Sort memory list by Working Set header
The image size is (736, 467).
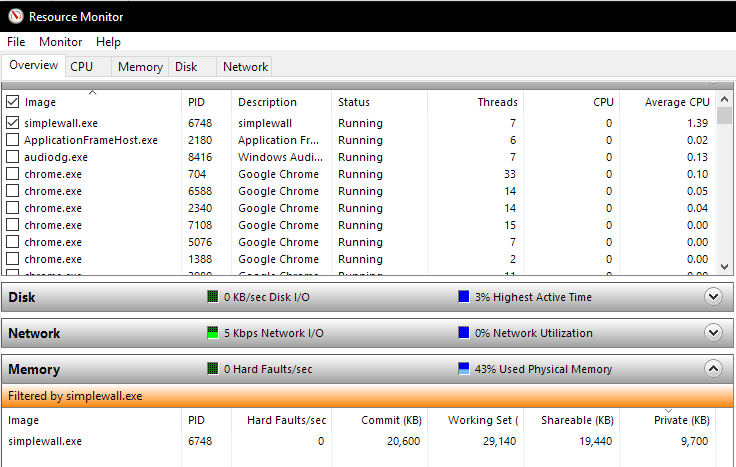tap(483, 420)
